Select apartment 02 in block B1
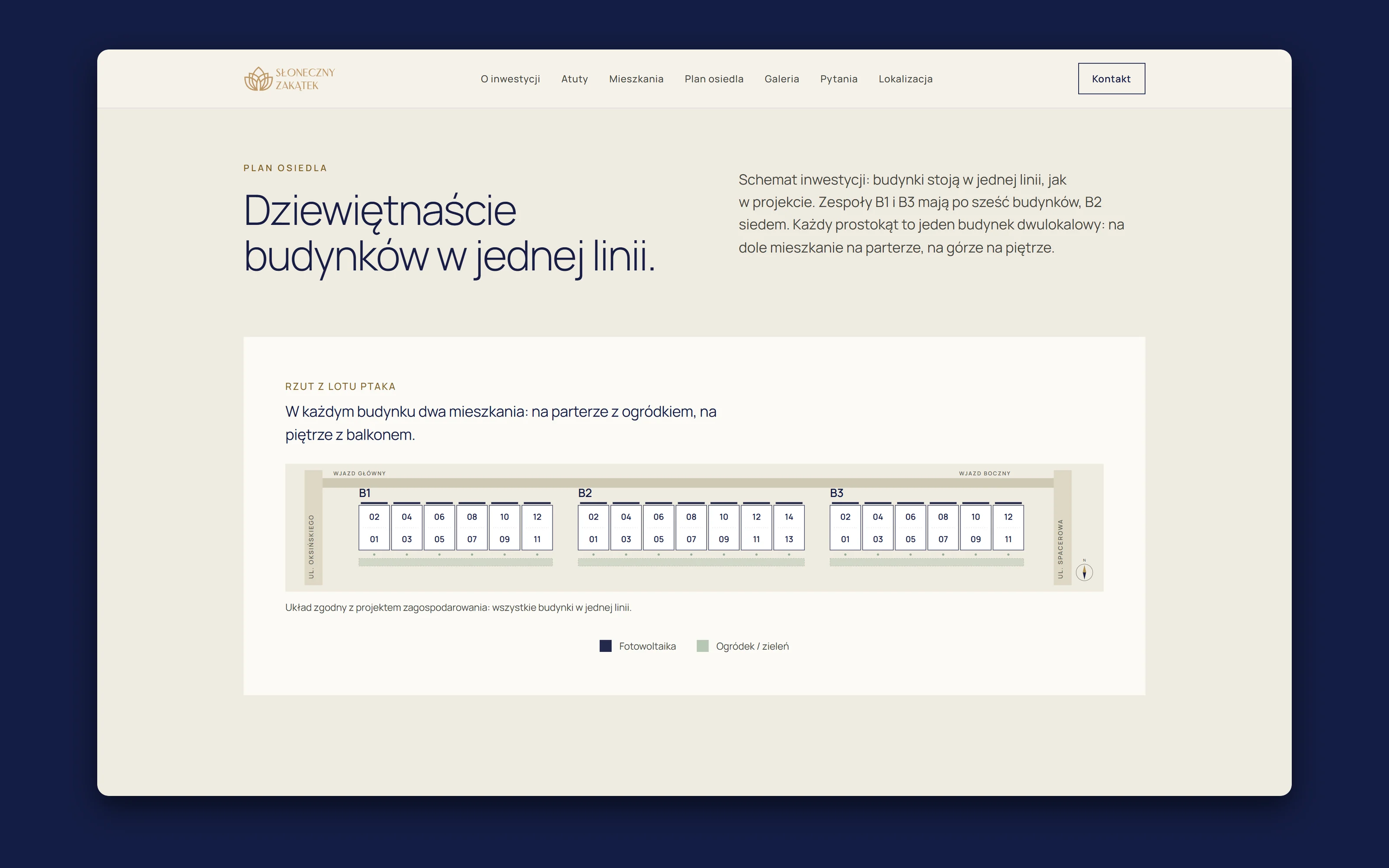 (374, 516)
